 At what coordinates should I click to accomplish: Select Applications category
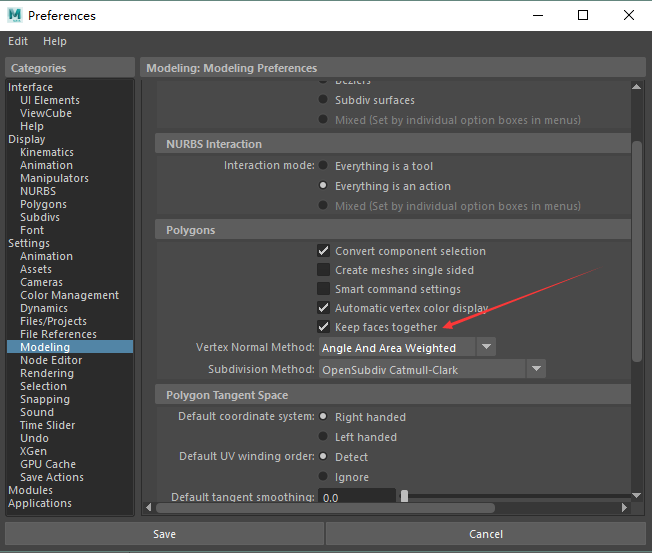coord(40,503)
